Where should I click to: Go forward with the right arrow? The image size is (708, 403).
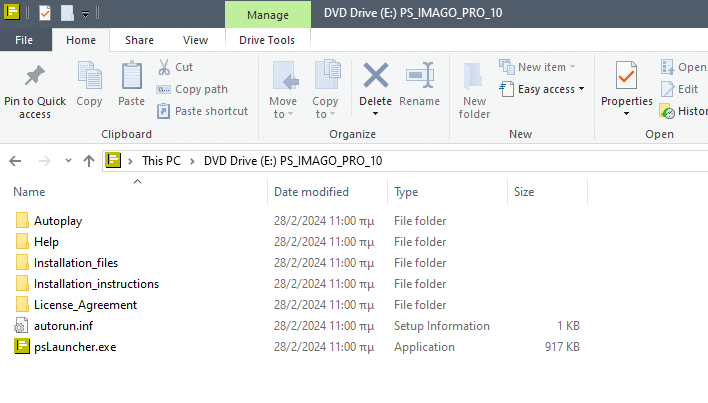coord(45,161)
